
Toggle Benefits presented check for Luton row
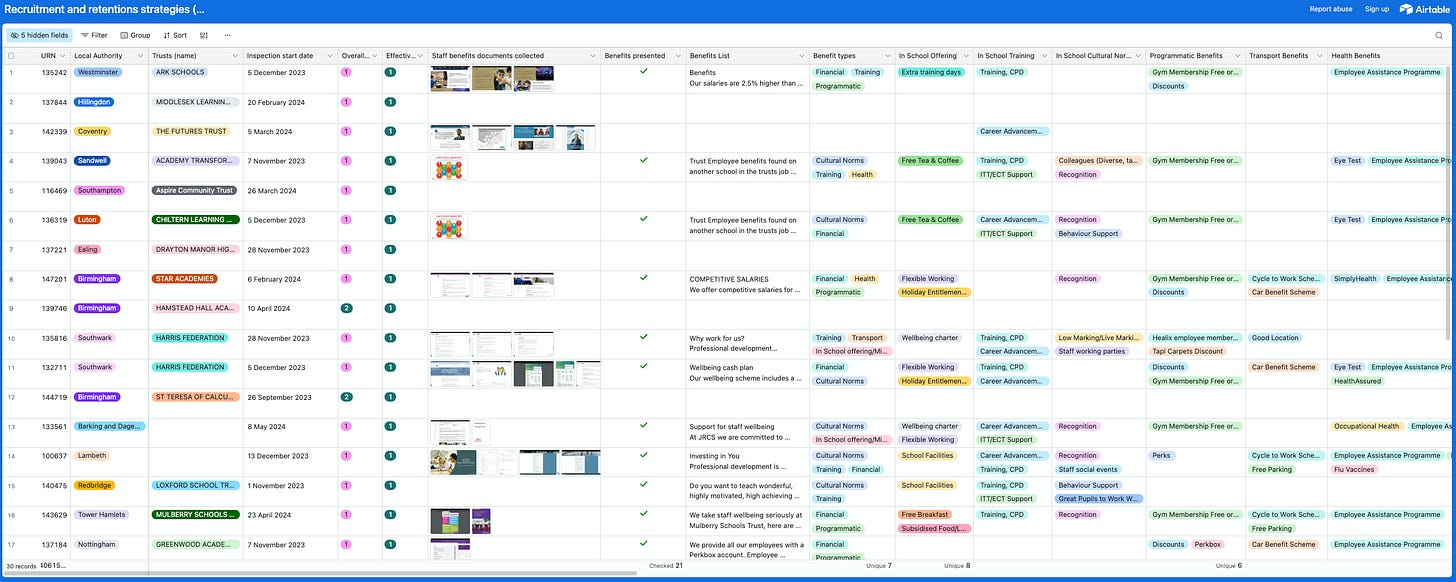[643, 219]
